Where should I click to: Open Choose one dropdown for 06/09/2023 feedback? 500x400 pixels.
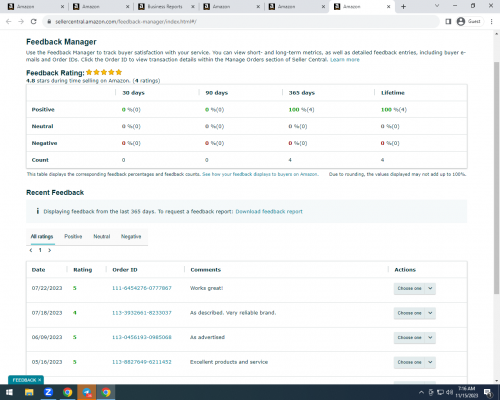point(414,338)
